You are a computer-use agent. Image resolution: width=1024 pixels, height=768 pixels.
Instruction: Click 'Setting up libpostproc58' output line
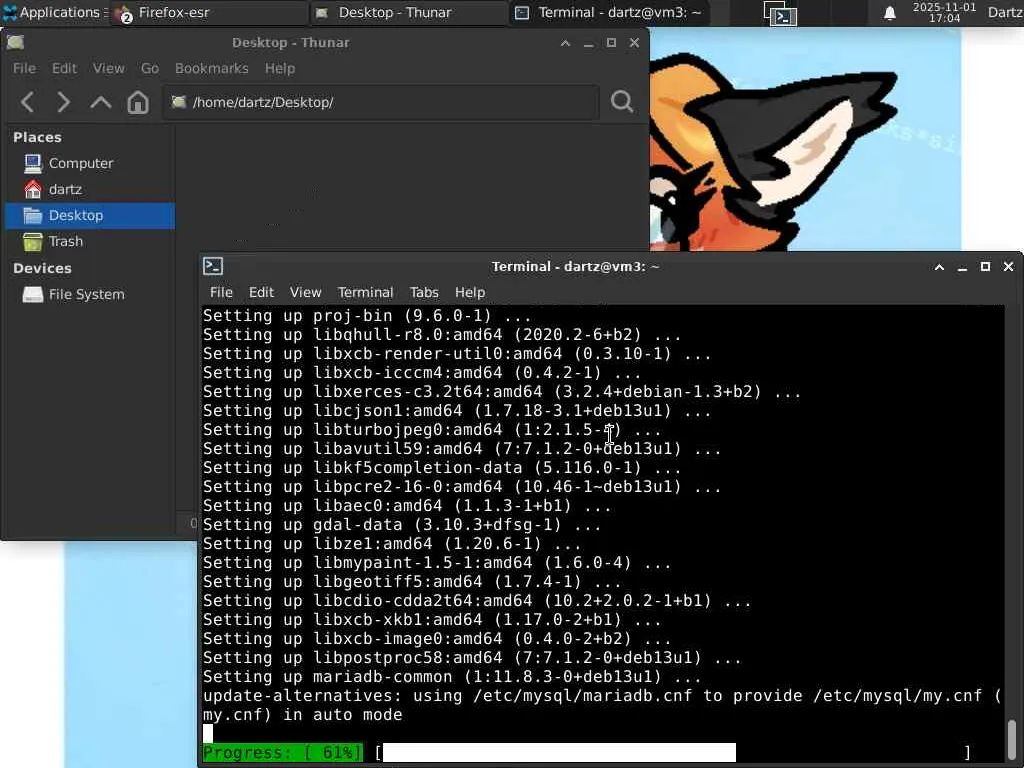[472, 658]
